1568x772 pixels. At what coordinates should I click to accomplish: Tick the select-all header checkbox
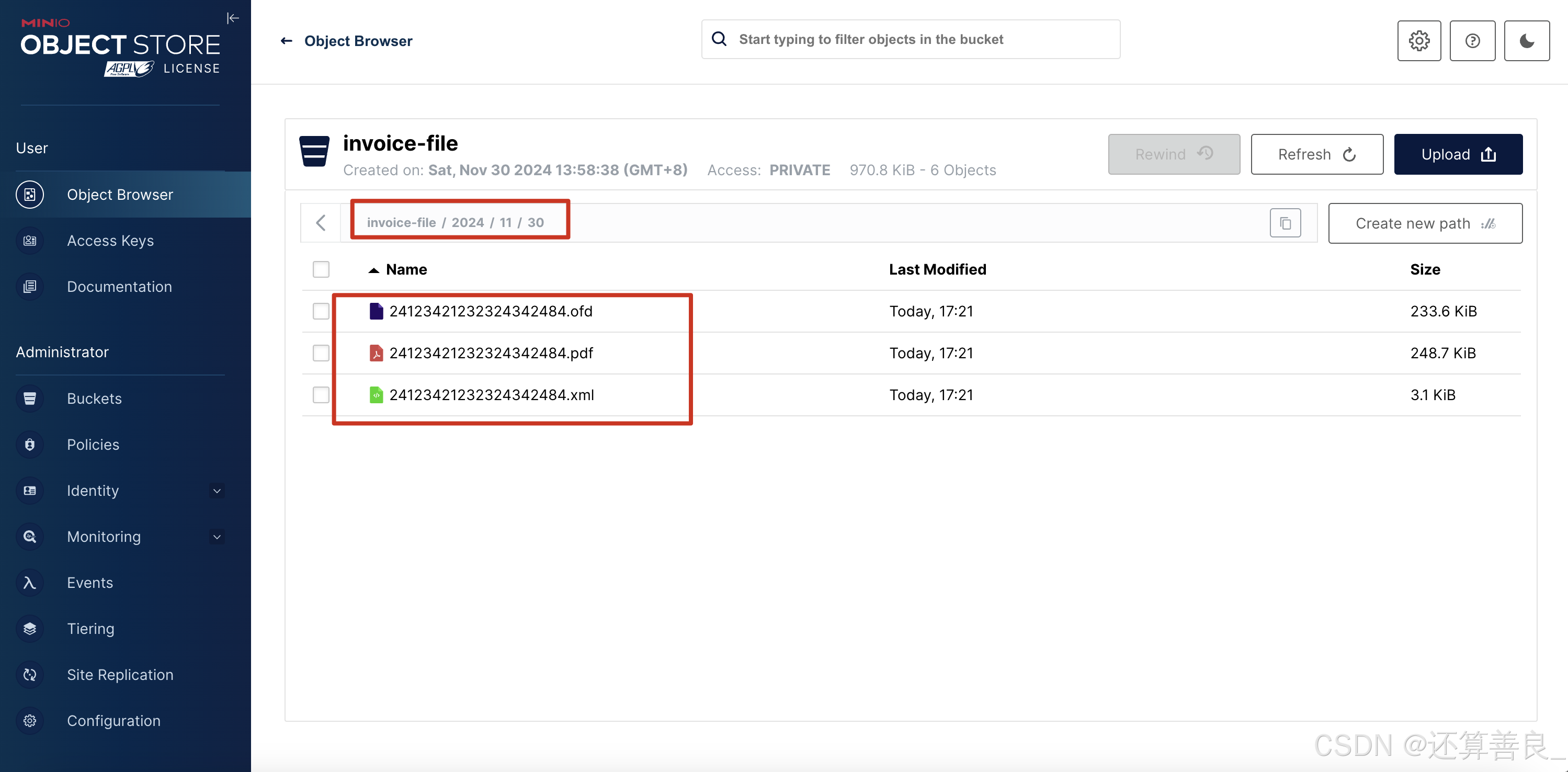321,269
